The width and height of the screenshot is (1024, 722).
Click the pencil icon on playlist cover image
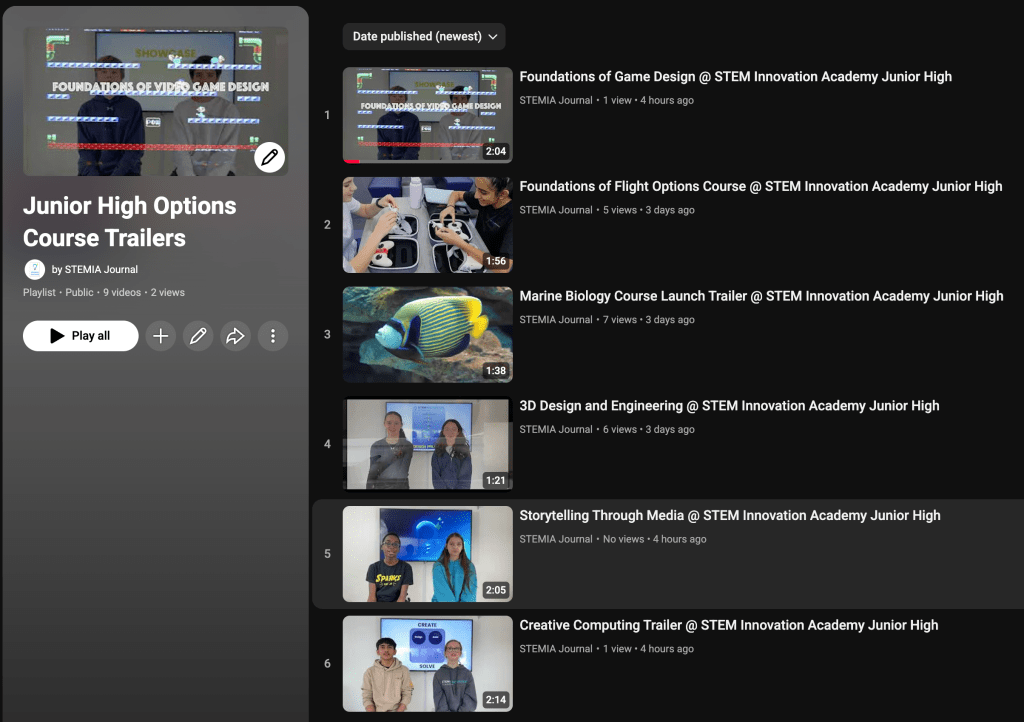click(x=270, y=157)
